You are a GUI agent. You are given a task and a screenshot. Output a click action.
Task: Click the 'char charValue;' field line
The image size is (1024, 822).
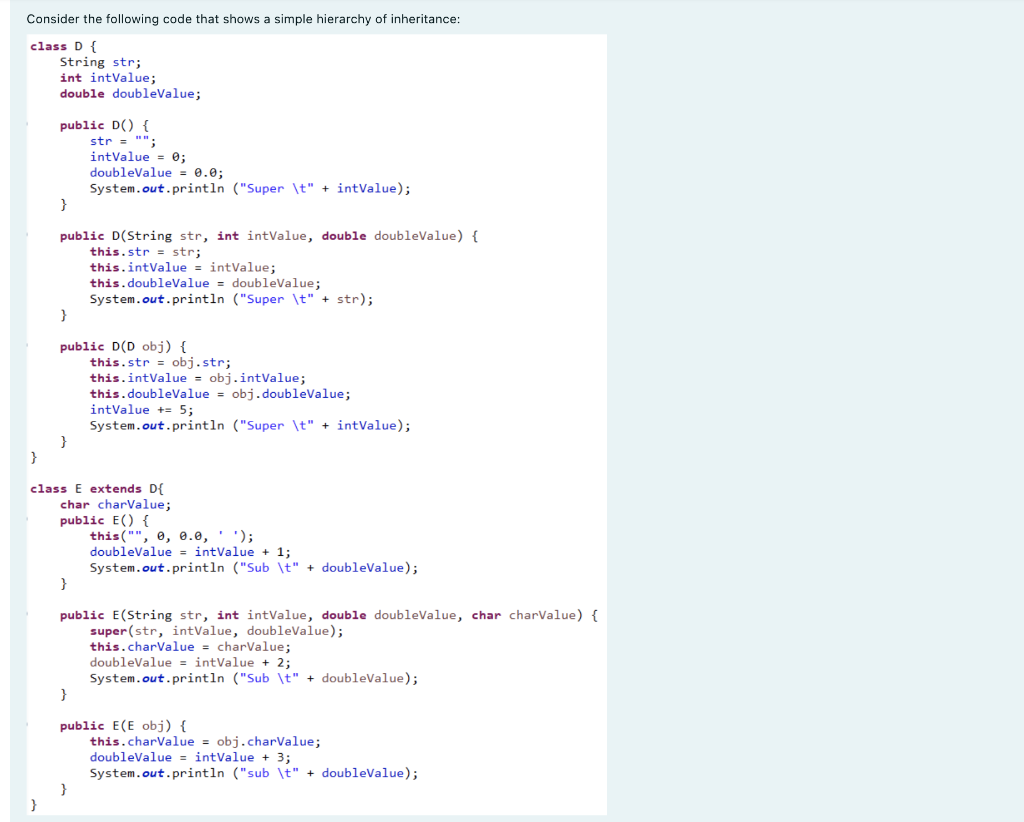[x=116, y=504]
